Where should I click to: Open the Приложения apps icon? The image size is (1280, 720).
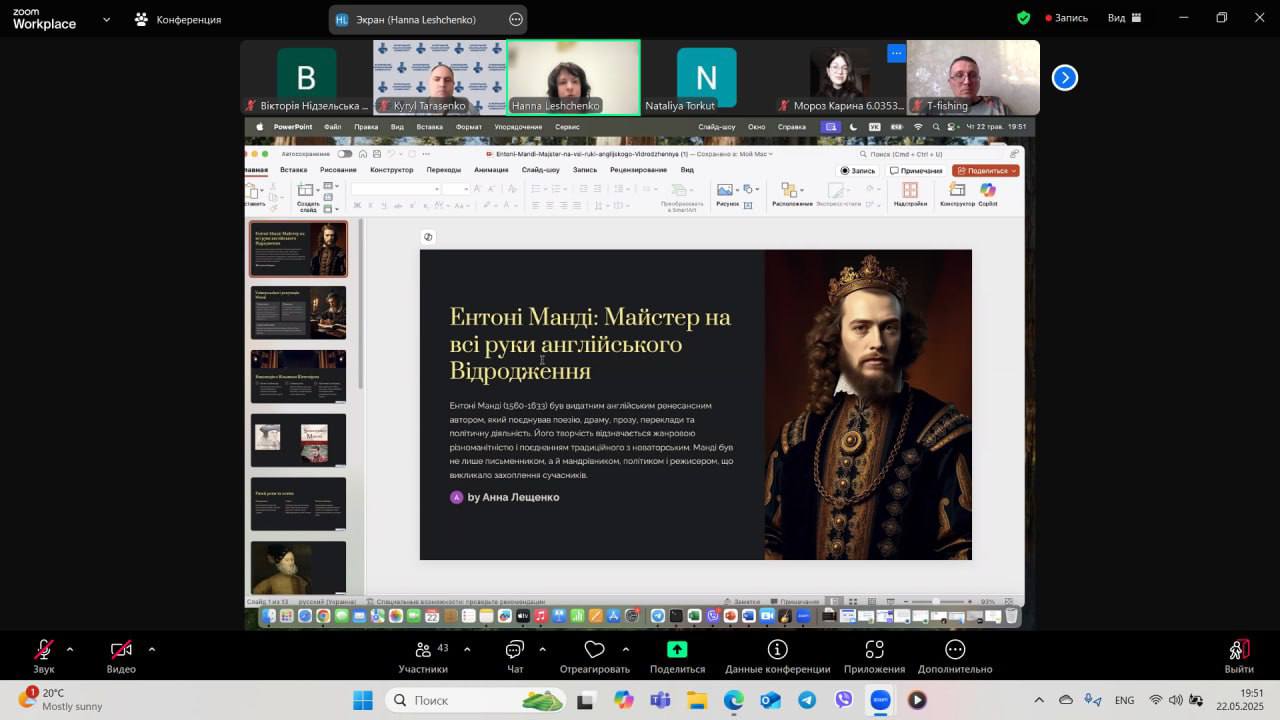[x=874, y=650]
